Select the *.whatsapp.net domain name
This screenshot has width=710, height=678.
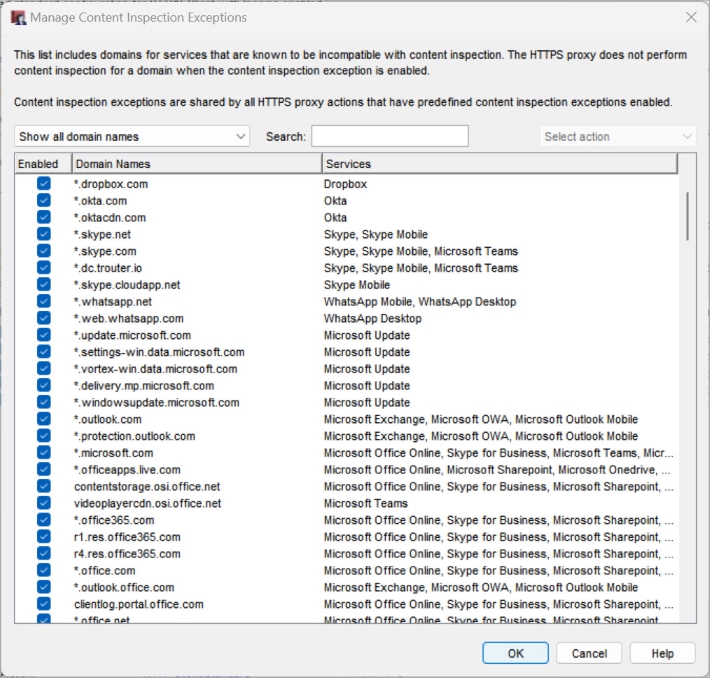coord(113,302)
